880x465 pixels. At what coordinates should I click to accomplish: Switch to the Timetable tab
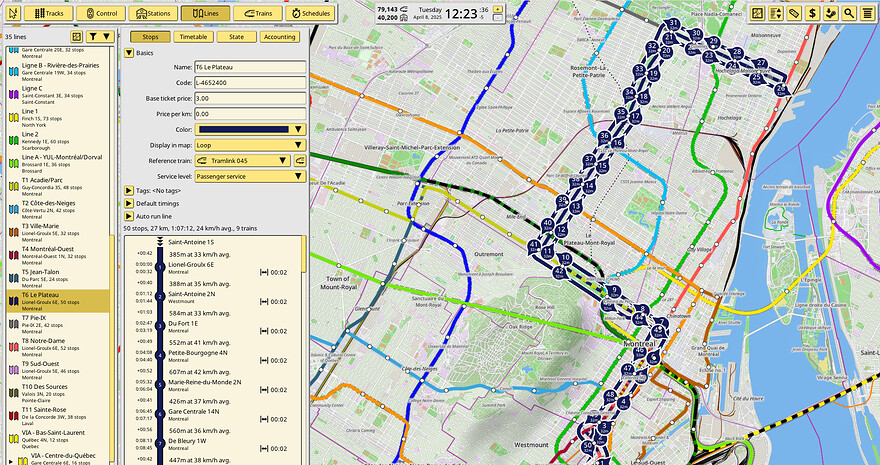[x=193, y=37]
